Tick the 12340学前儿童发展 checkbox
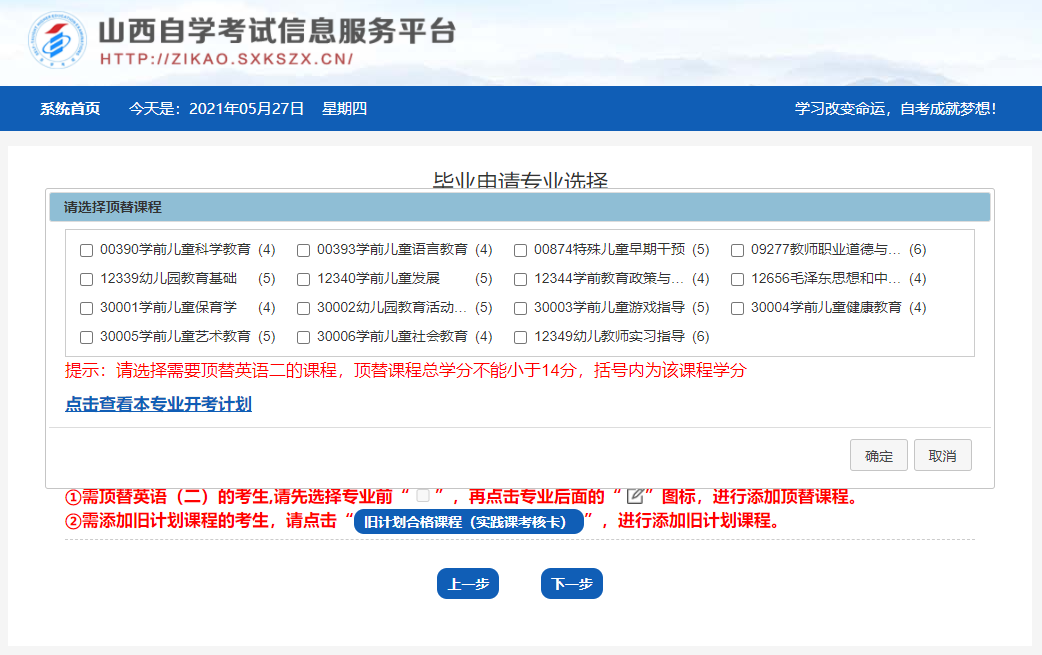The height and width of the screenshot is (655, 1042). click(303, 279)
